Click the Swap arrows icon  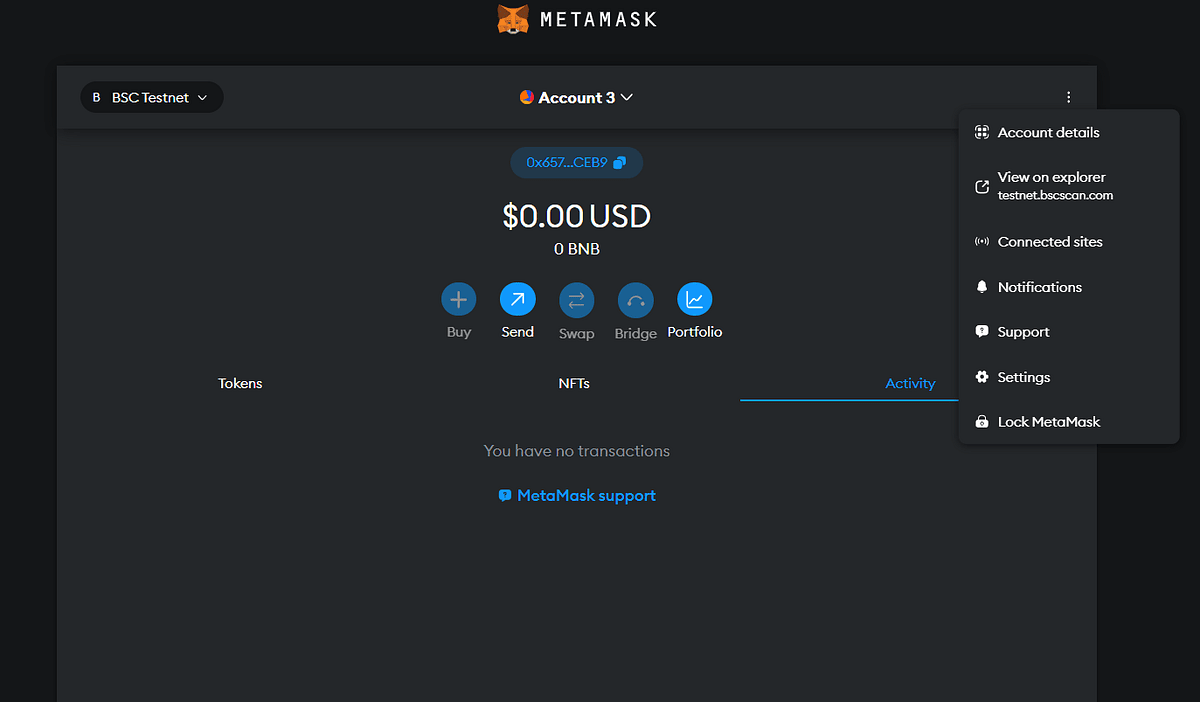576,300
